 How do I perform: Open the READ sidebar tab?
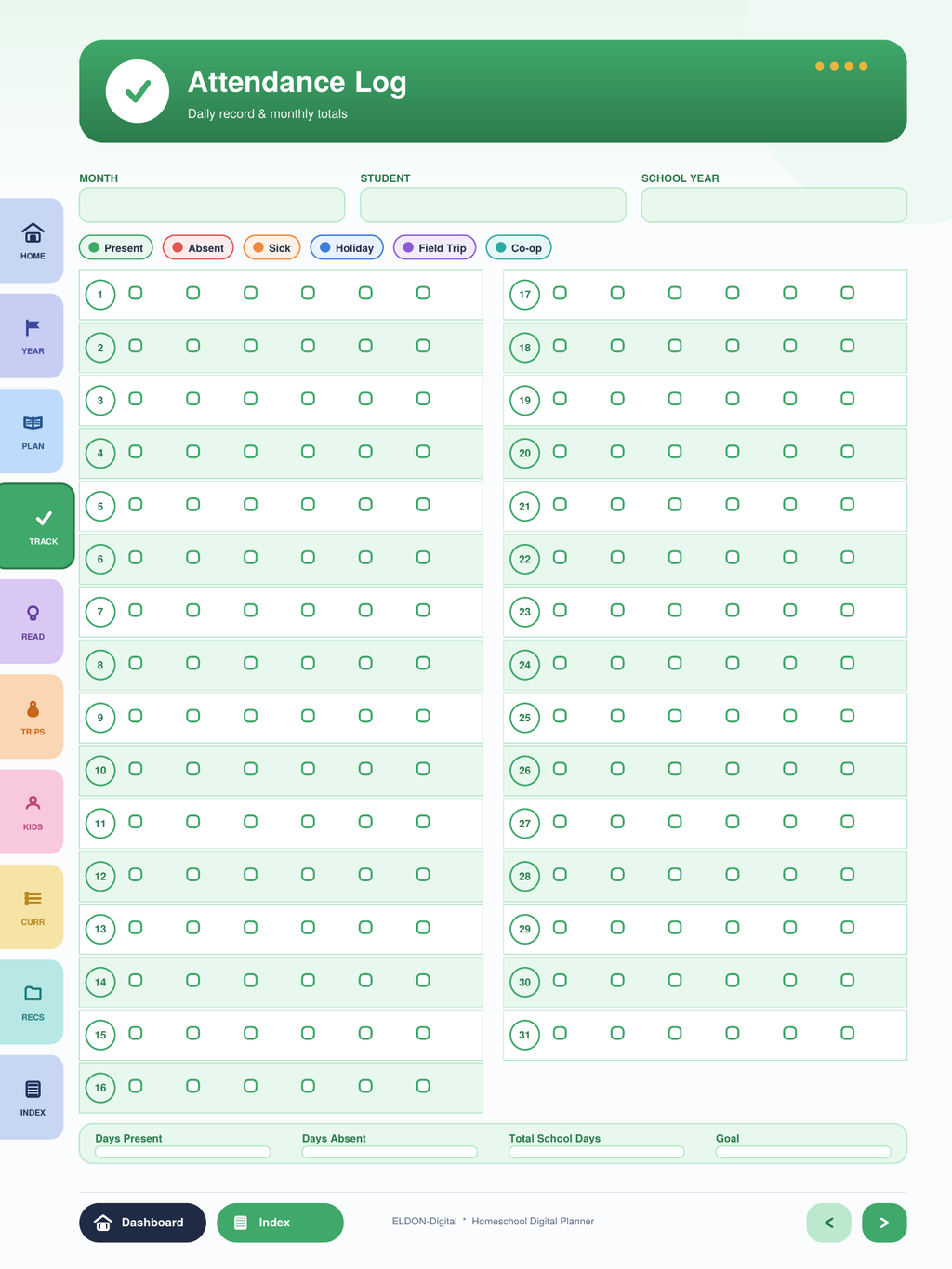tap(32, 621)
